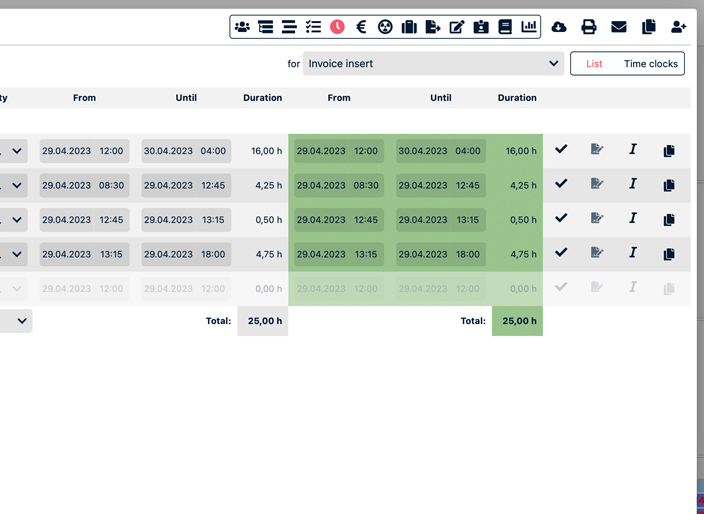Toggle the checkmark on the 4,75 h row
704x514 pixels.
coord(561,253)
